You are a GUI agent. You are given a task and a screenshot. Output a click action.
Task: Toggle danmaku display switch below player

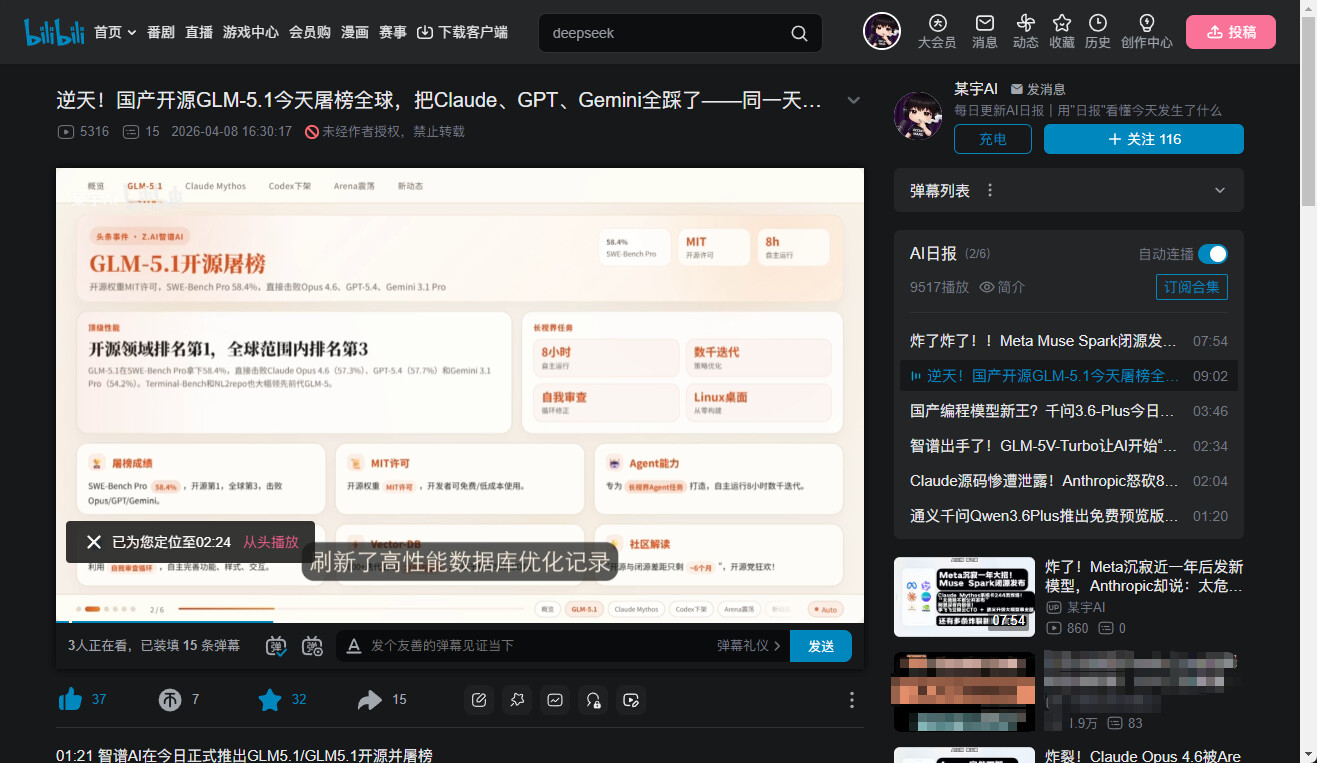(x=277, y=646)
